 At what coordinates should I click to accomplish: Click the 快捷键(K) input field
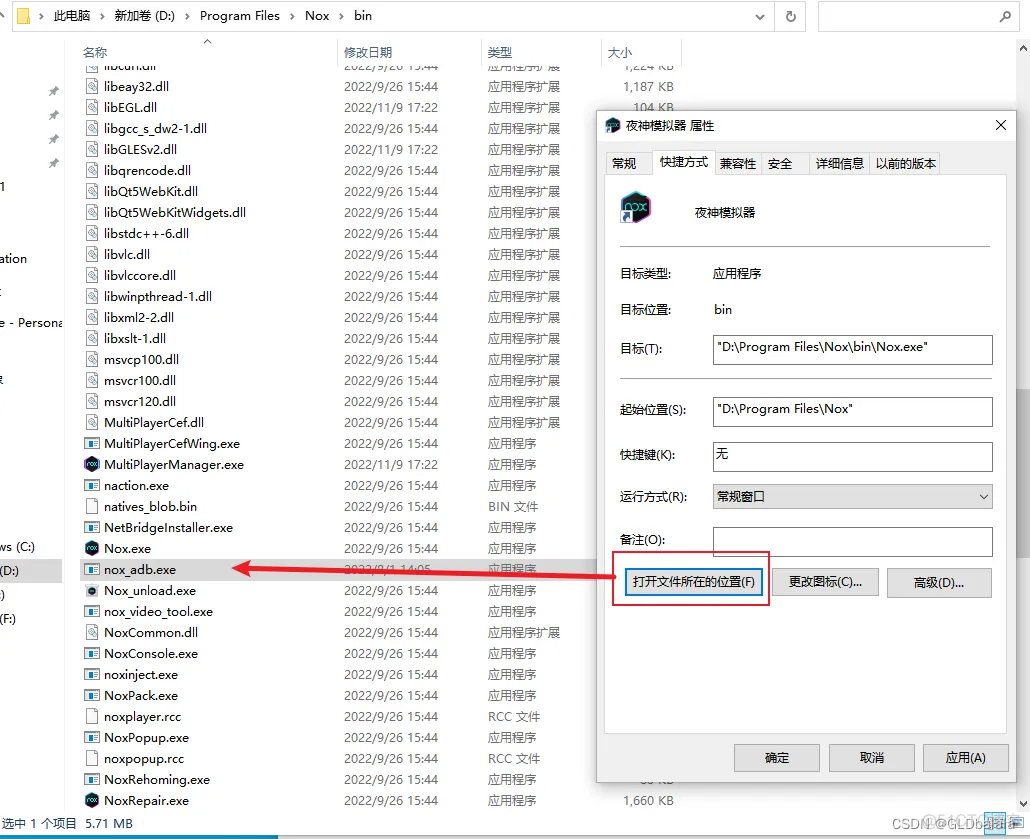[852, 457]
